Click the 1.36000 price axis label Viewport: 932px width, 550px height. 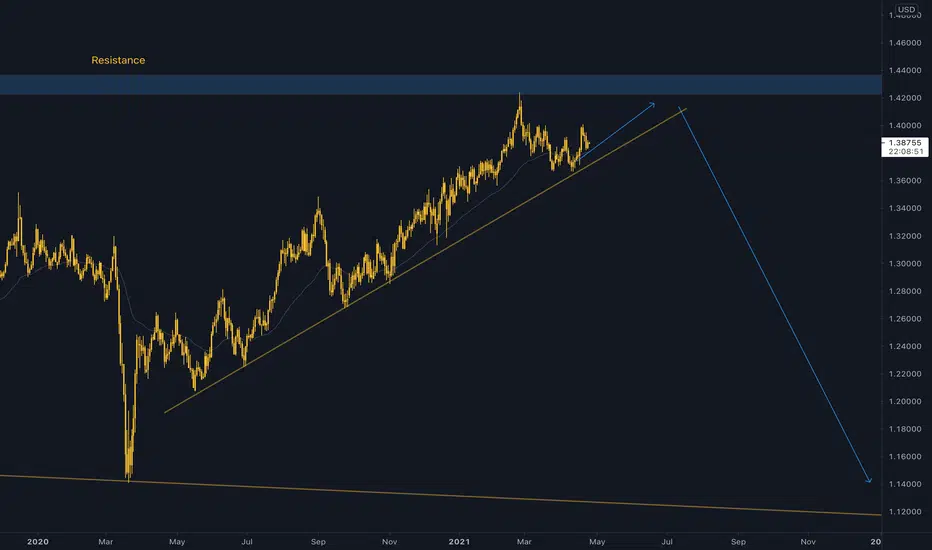pyautogui.click(x=905, y=181)
